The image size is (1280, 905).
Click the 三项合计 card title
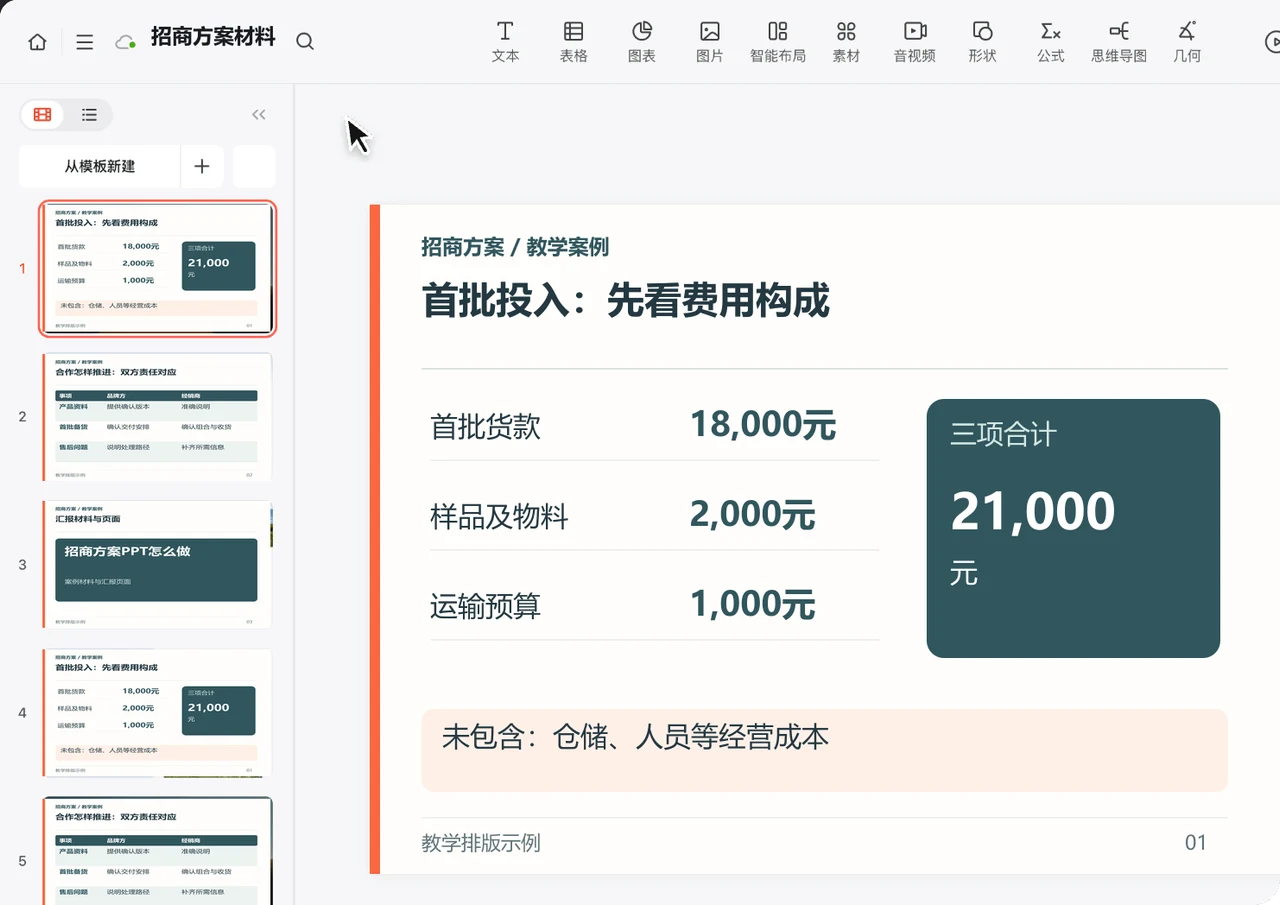(1003, 435)
